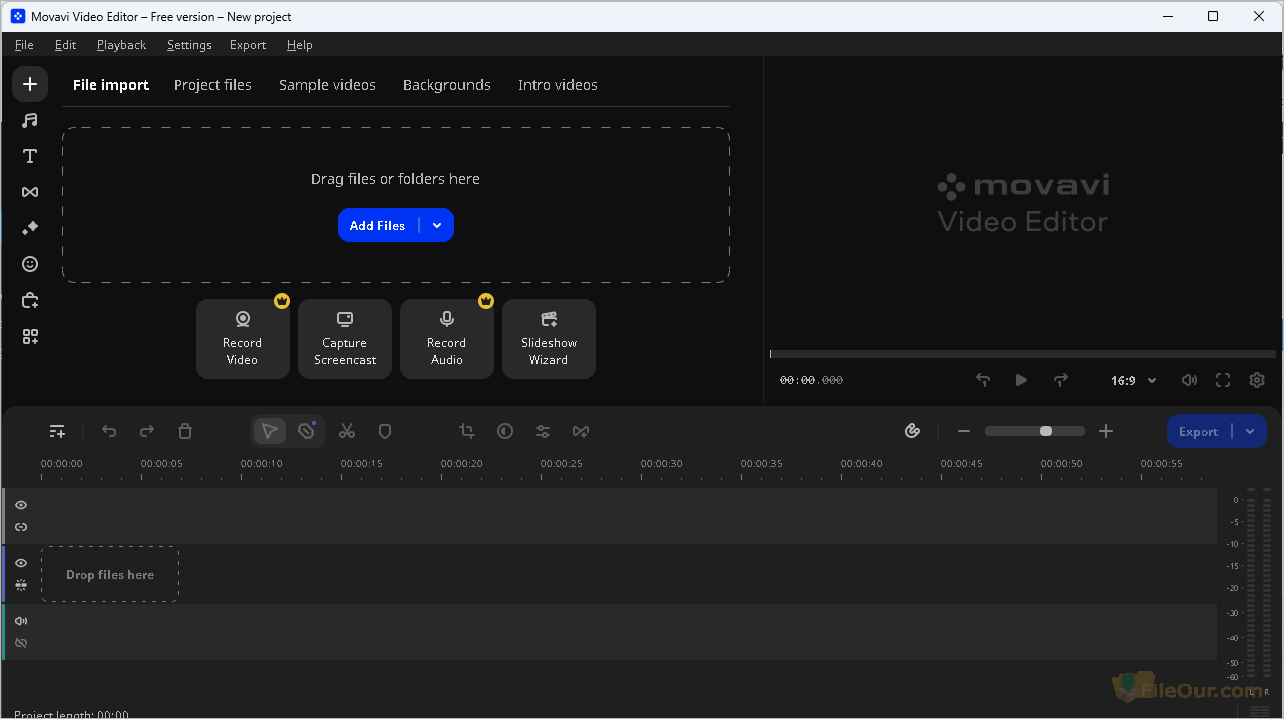Open the Transitions bow-tie panel

[30, 192]
